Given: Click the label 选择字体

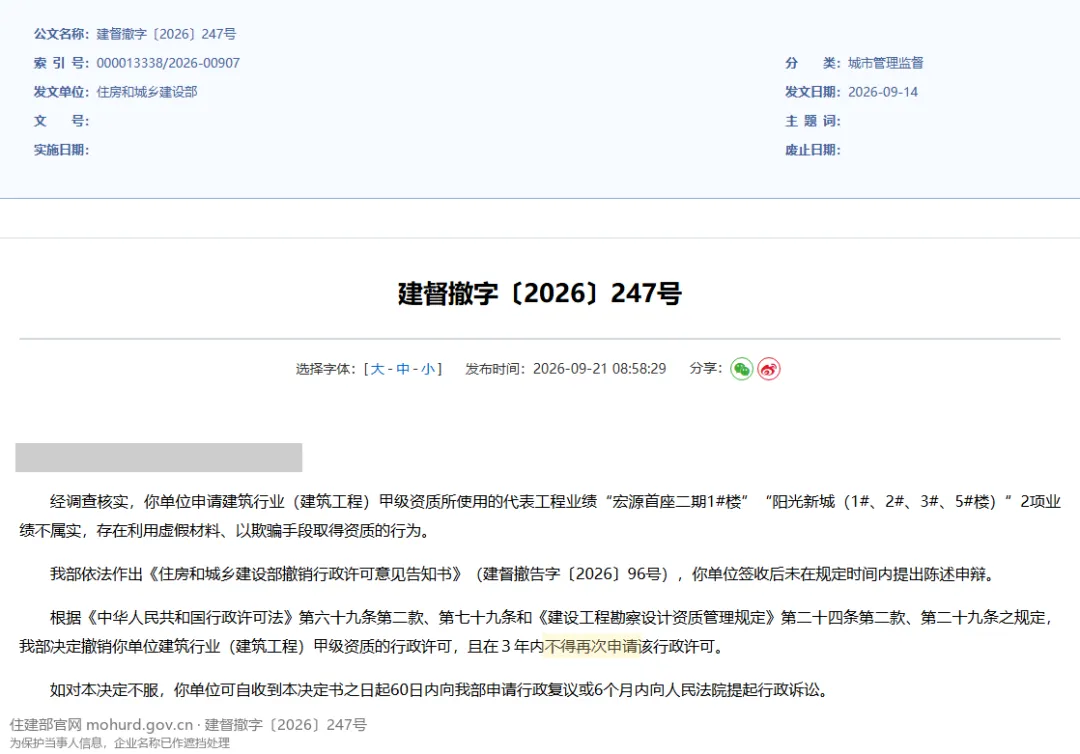Looking at the screenshot, I should tap(325, 369).
